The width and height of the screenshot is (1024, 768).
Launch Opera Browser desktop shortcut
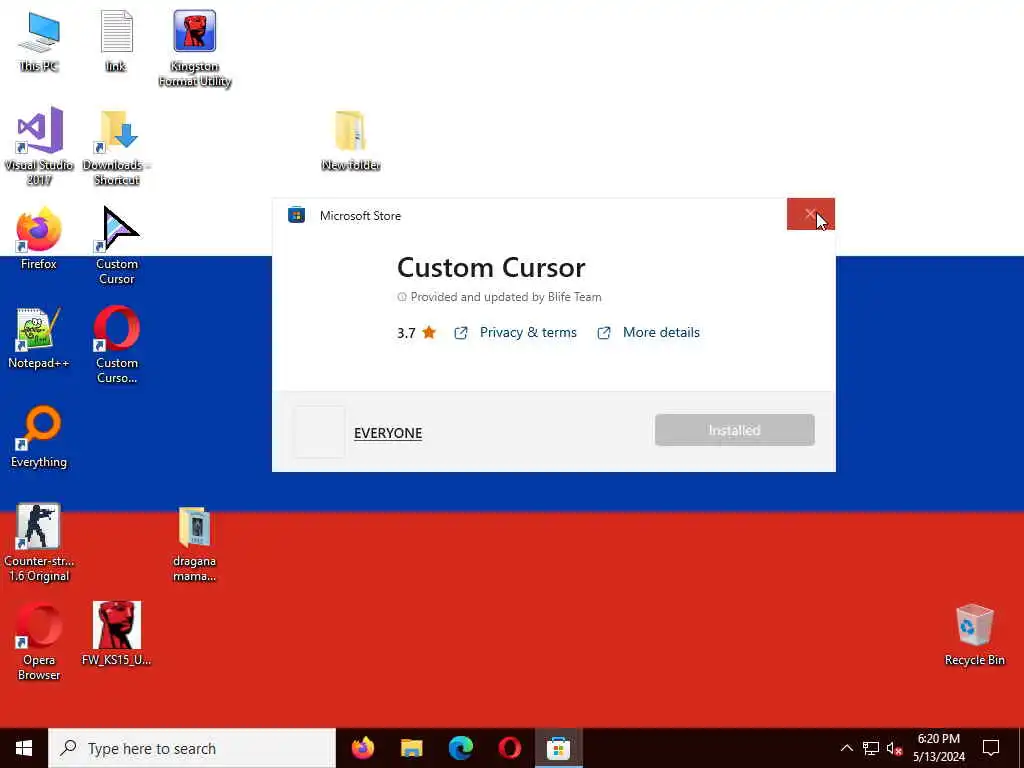tap(39, 642)
